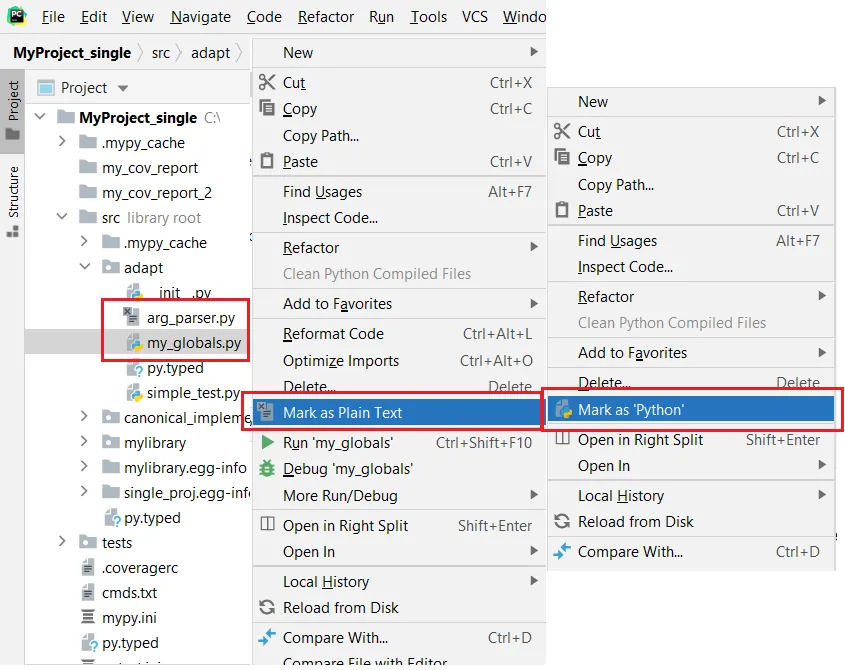845x670 pixels.
Task: Click the Copy icon in right context menu
Action: click(x=562, y=156)
